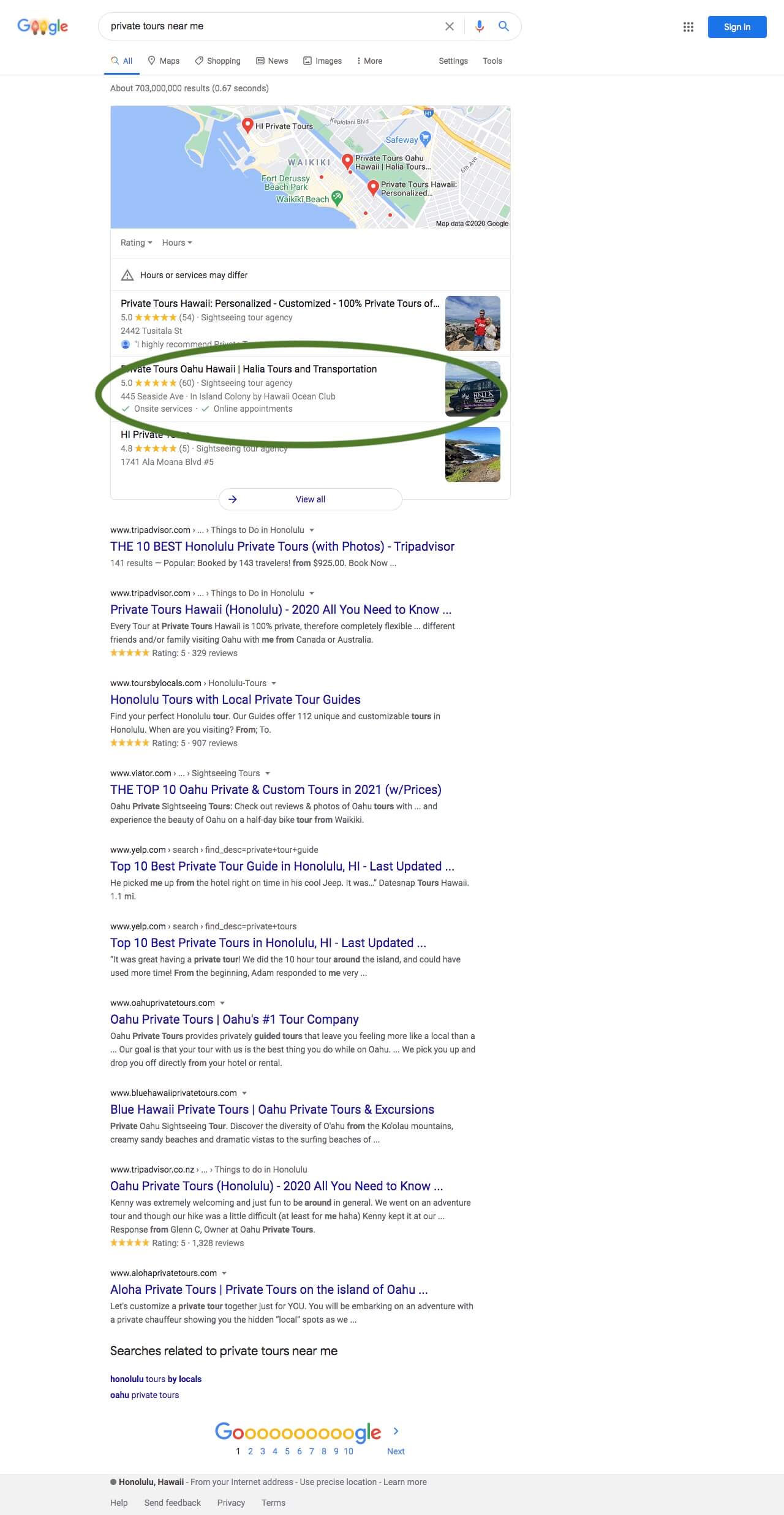
Task: Click the warning triangle icon
Action: point(127,275)
